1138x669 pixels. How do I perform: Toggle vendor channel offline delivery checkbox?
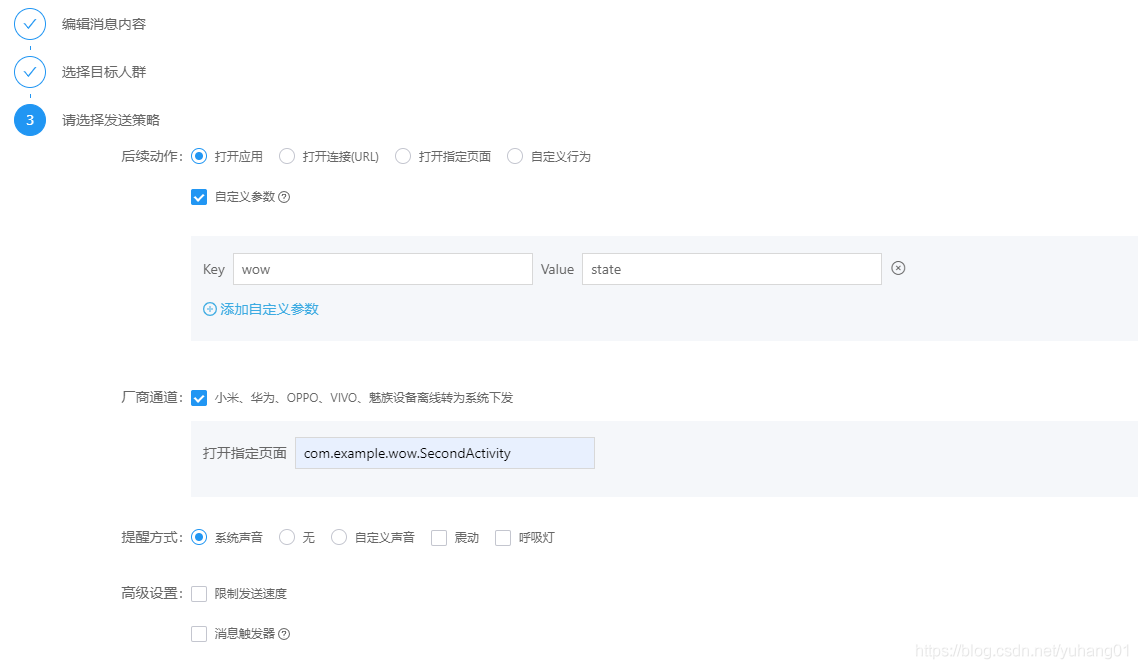(199, 398)
